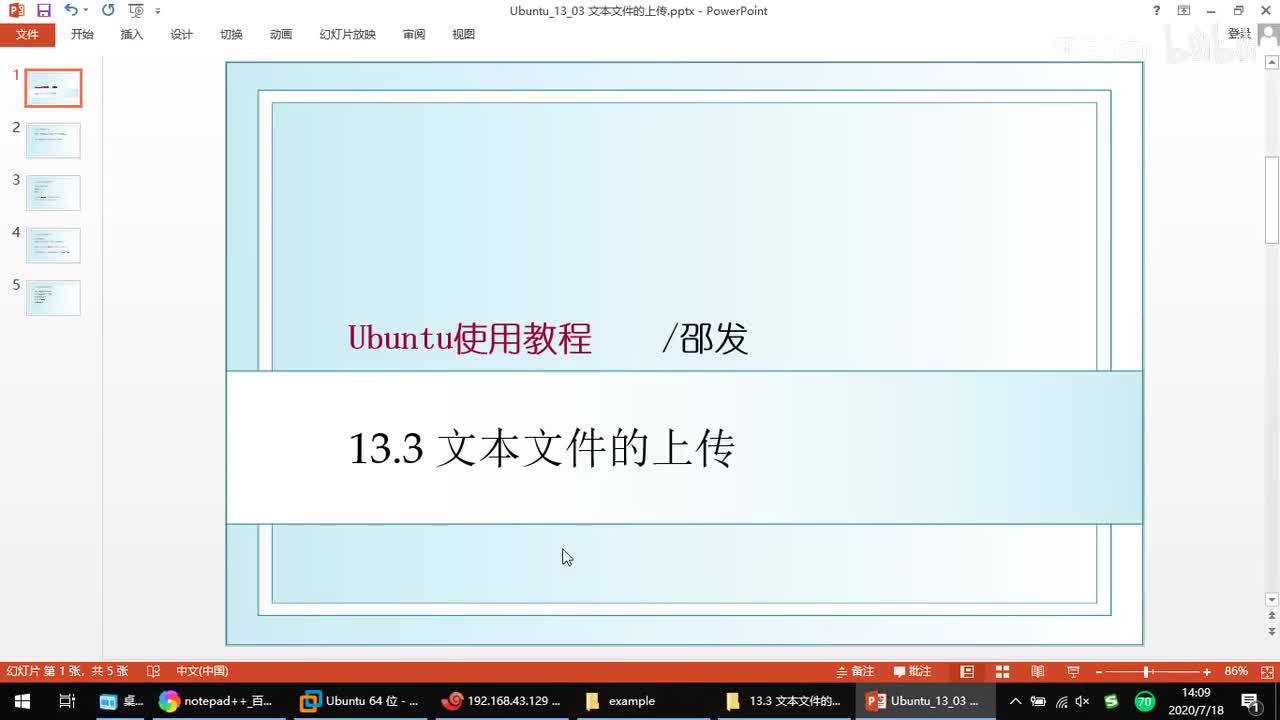1280x720 pixels.
Task: Click zoom out minus button
Action: pos(1099,672)
